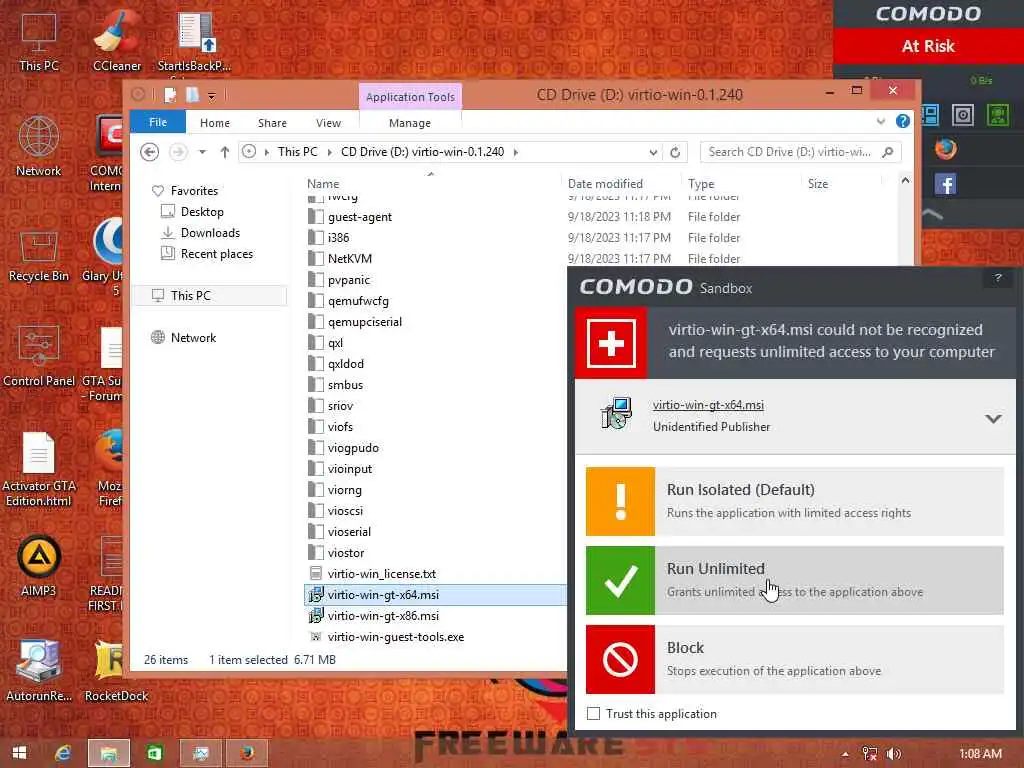
Task: Select the vioscsi folder
Action: pyautogui.click(x=345, y=511)
